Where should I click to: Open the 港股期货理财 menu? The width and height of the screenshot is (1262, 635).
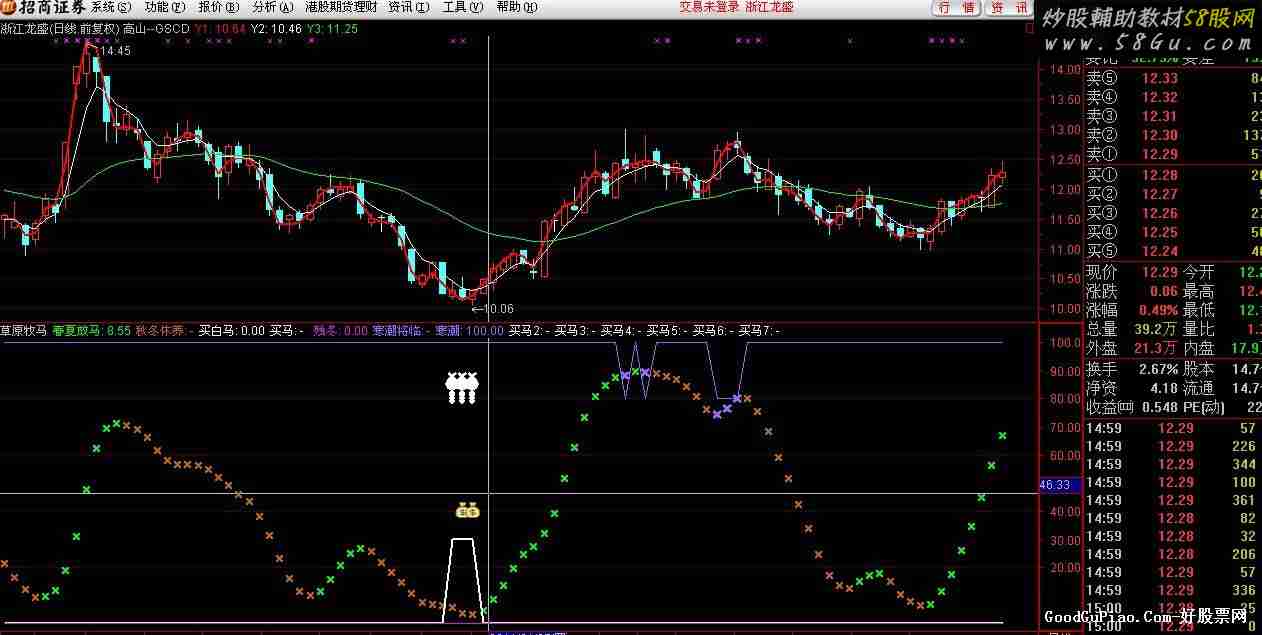[x=341, y=7]
